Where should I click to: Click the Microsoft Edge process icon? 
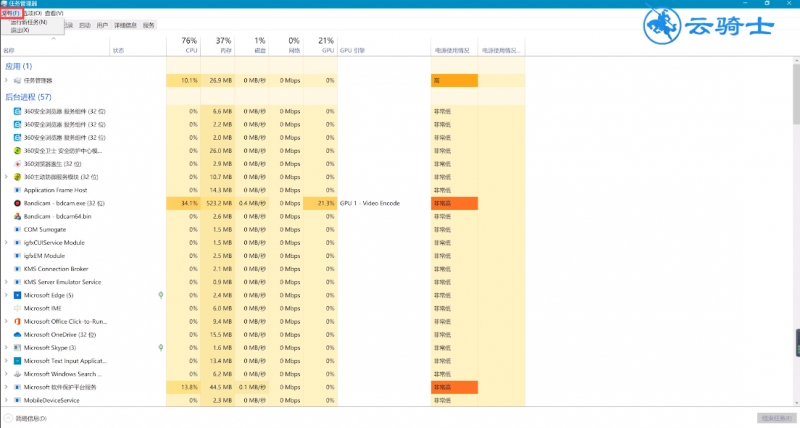pyautogui.click(x=17, y=295)
